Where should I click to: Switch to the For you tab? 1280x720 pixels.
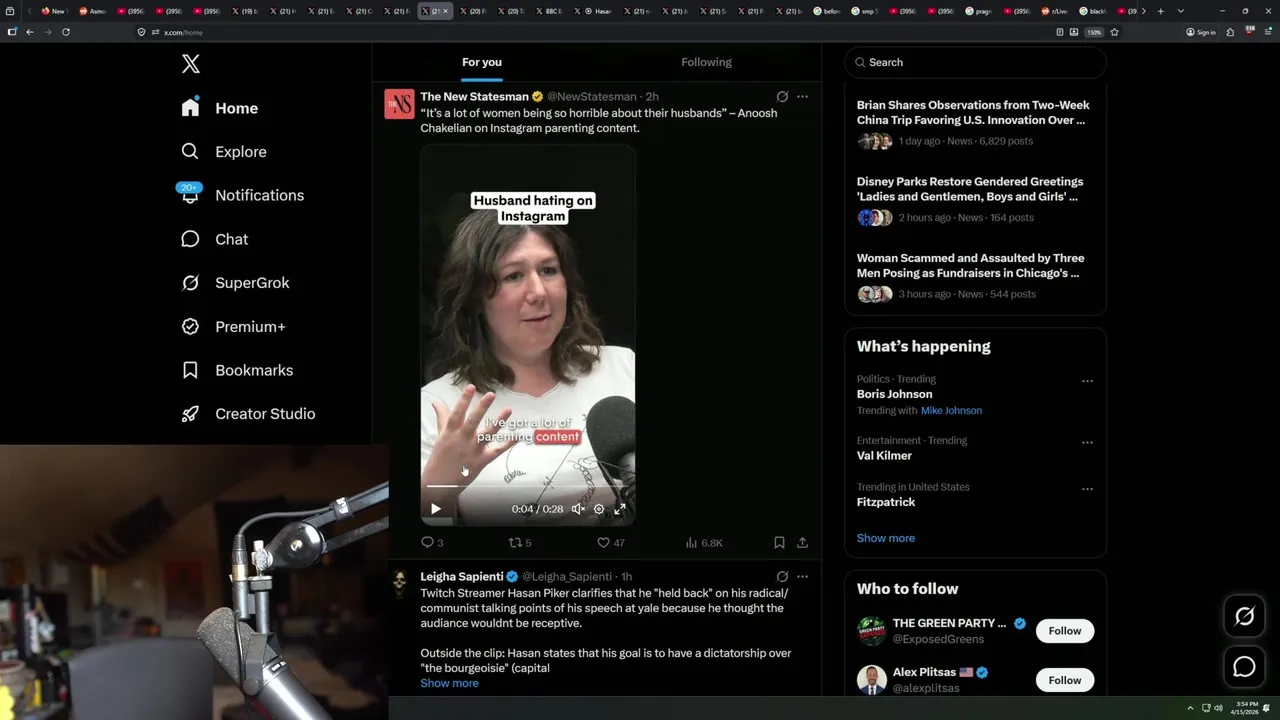click(x=482, y=62)
